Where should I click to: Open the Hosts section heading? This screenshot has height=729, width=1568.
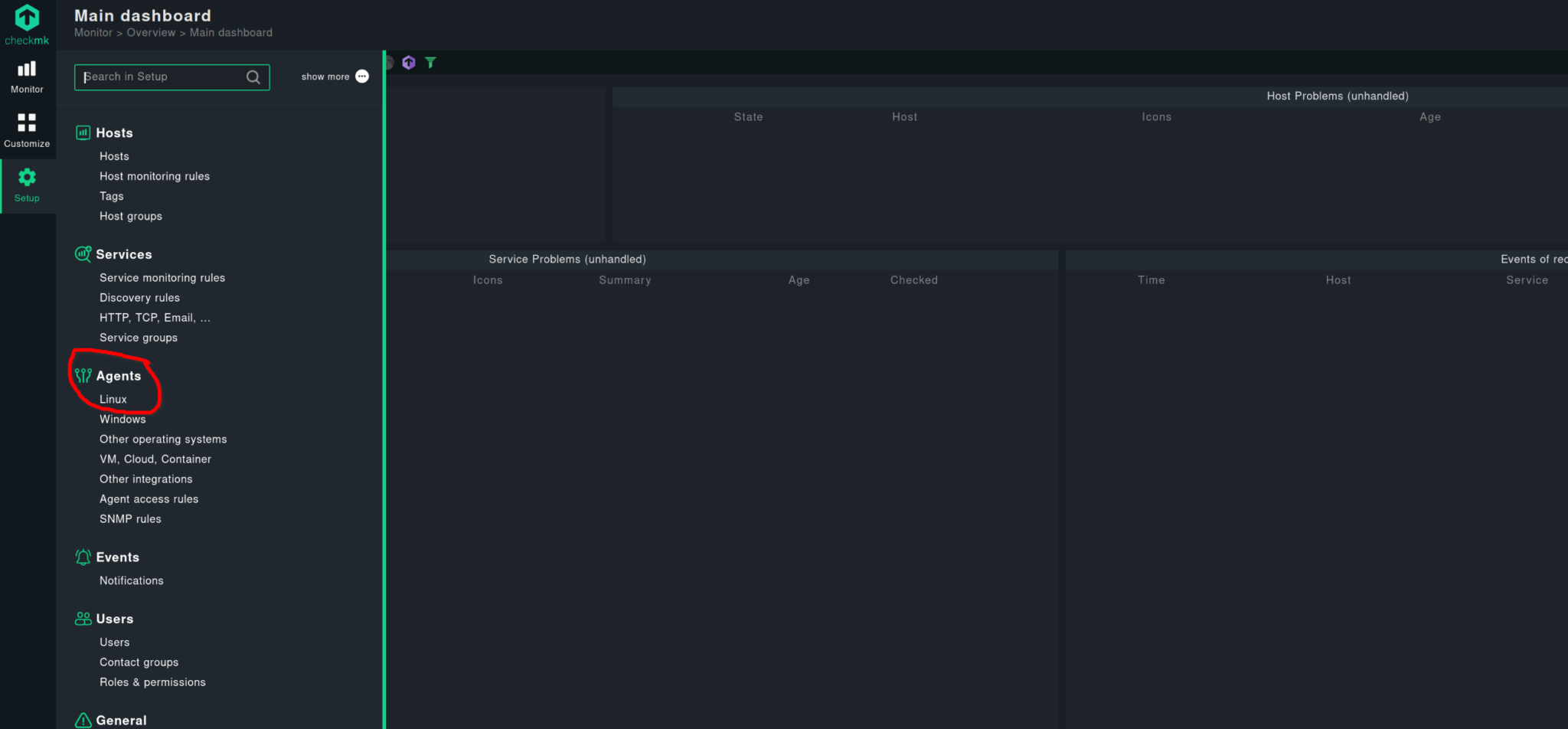click(x=114, y=133)
